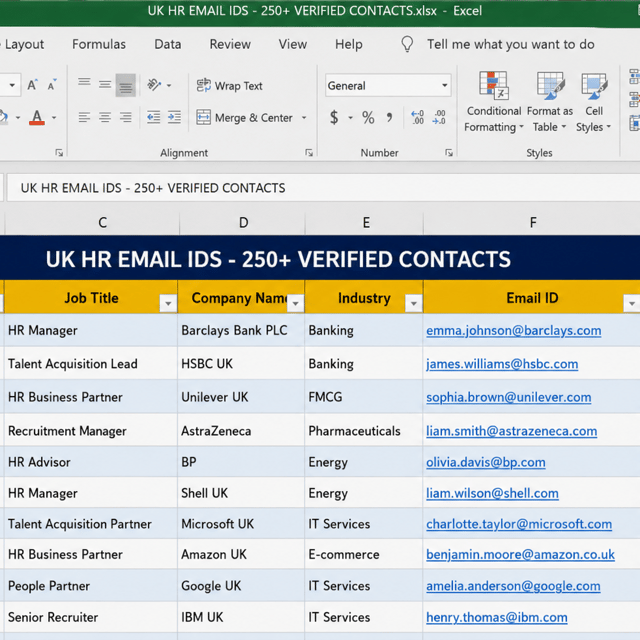Viewport: 640px width, 640px height.
Task: Click Merge & Center button
Action: (x=244, y=118)
